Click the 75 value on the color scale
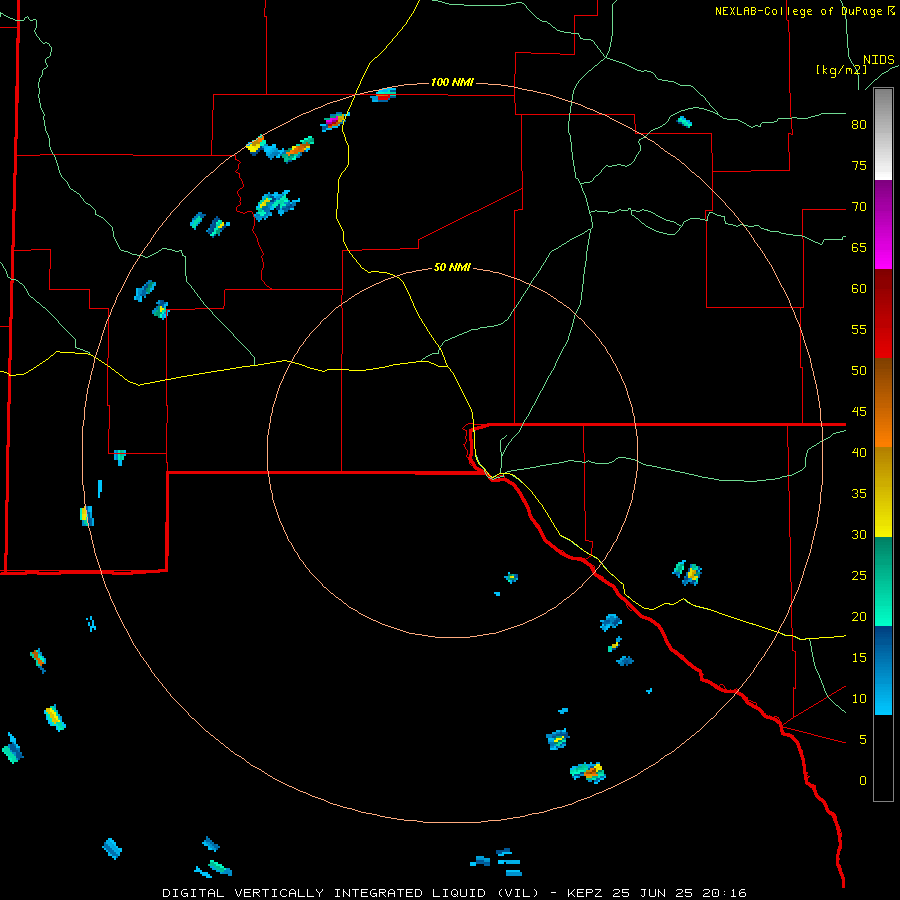 859,165
